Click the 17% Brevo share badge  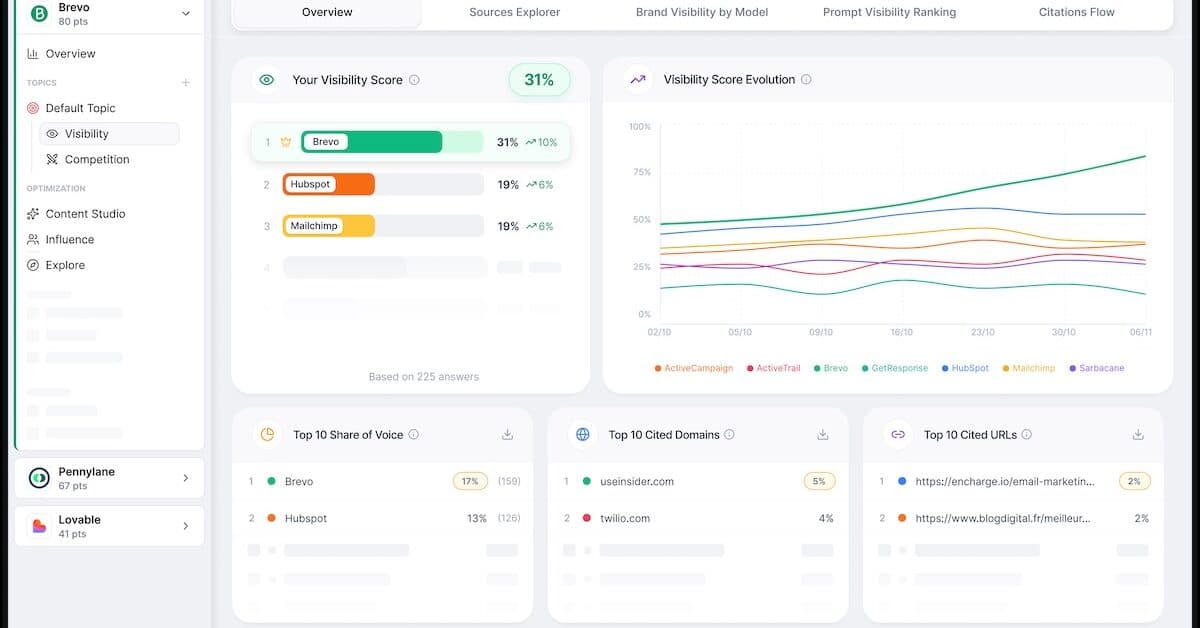[469, 482]
